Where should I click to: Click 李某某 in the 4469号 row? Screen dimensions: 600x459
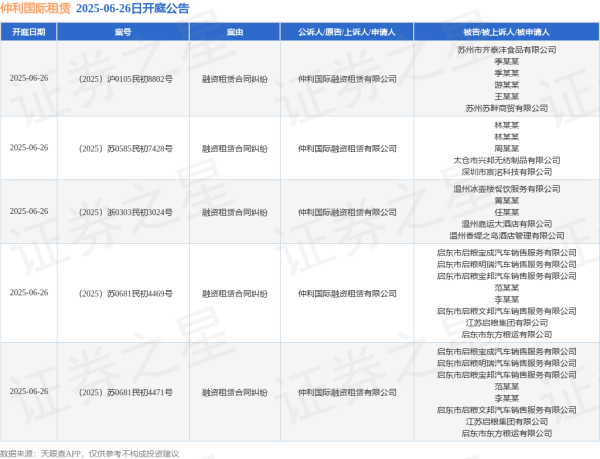(x=507, y=299)
